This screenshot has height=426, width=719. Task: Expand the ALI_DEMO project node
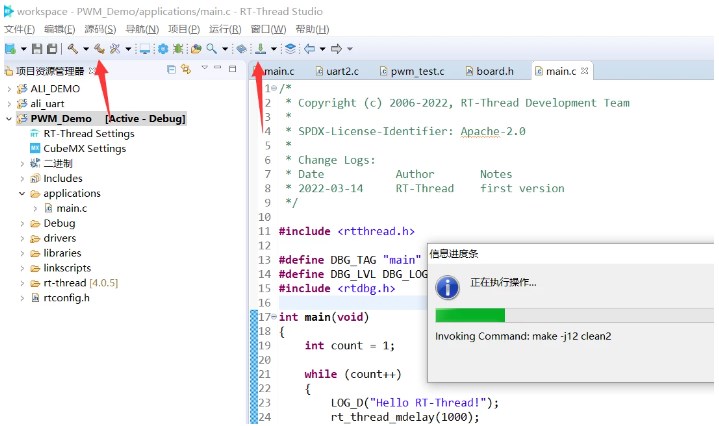pos(9,89)
